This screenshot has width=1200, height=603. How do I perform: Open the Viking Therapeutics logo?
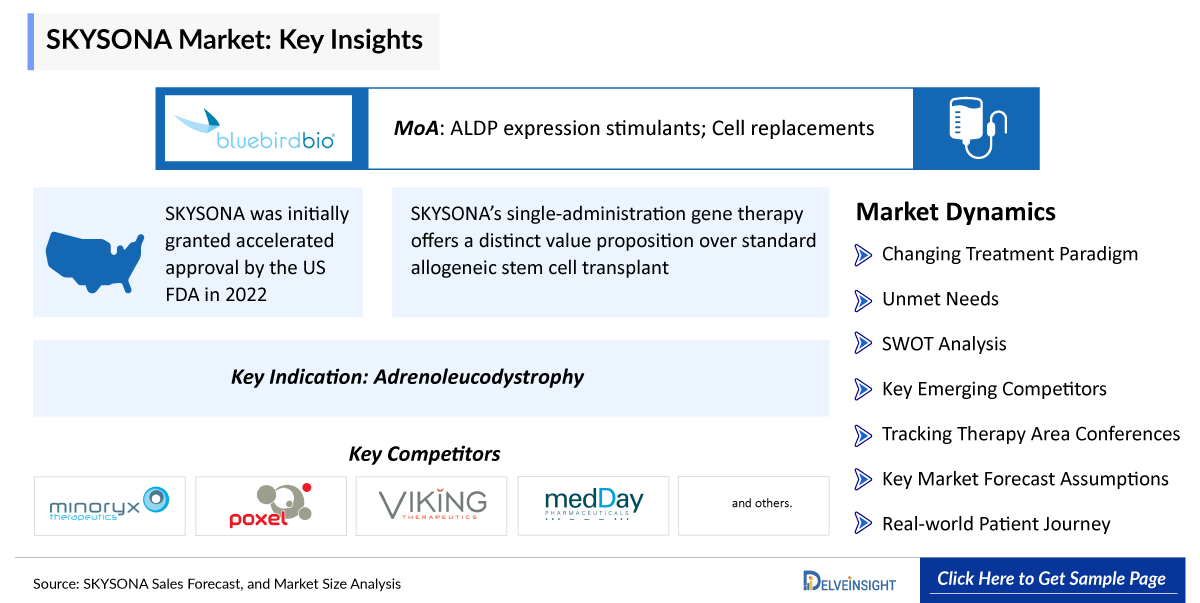(x=432, y=506)
